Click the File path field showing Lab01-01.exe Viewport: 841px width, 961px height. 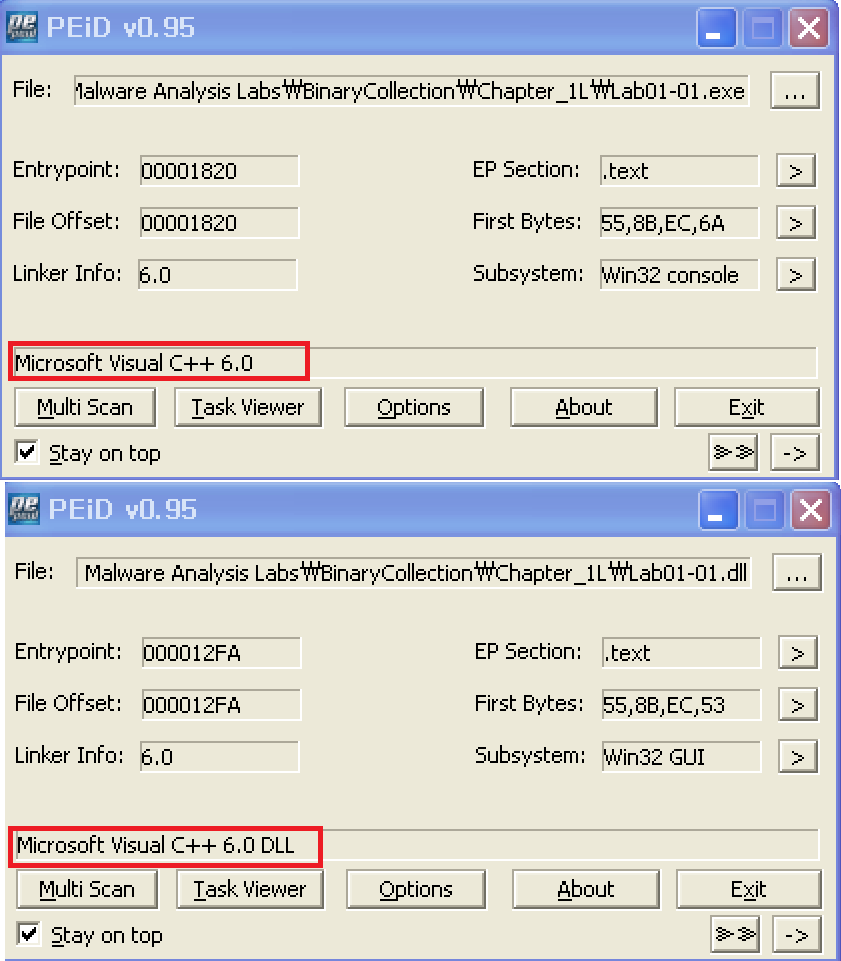pos(411,91)
